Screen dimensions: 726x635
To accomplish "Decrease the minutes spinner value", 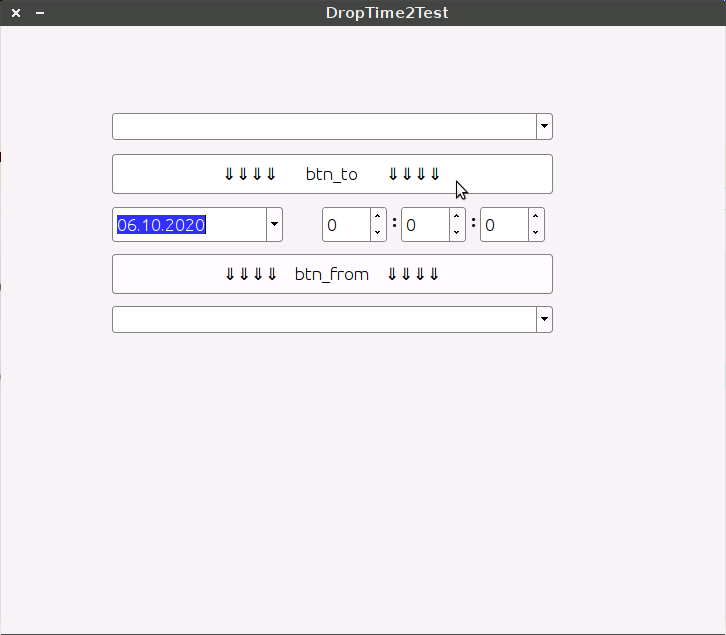I will 457,233.
